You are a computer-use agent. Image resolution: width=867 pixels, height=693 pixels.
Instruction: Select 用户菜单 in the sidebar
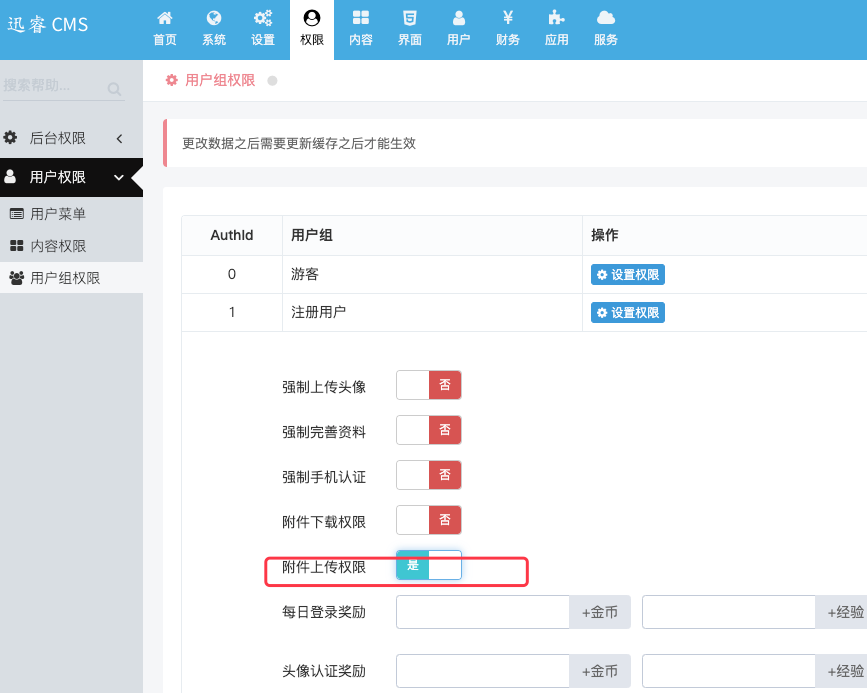71,214
